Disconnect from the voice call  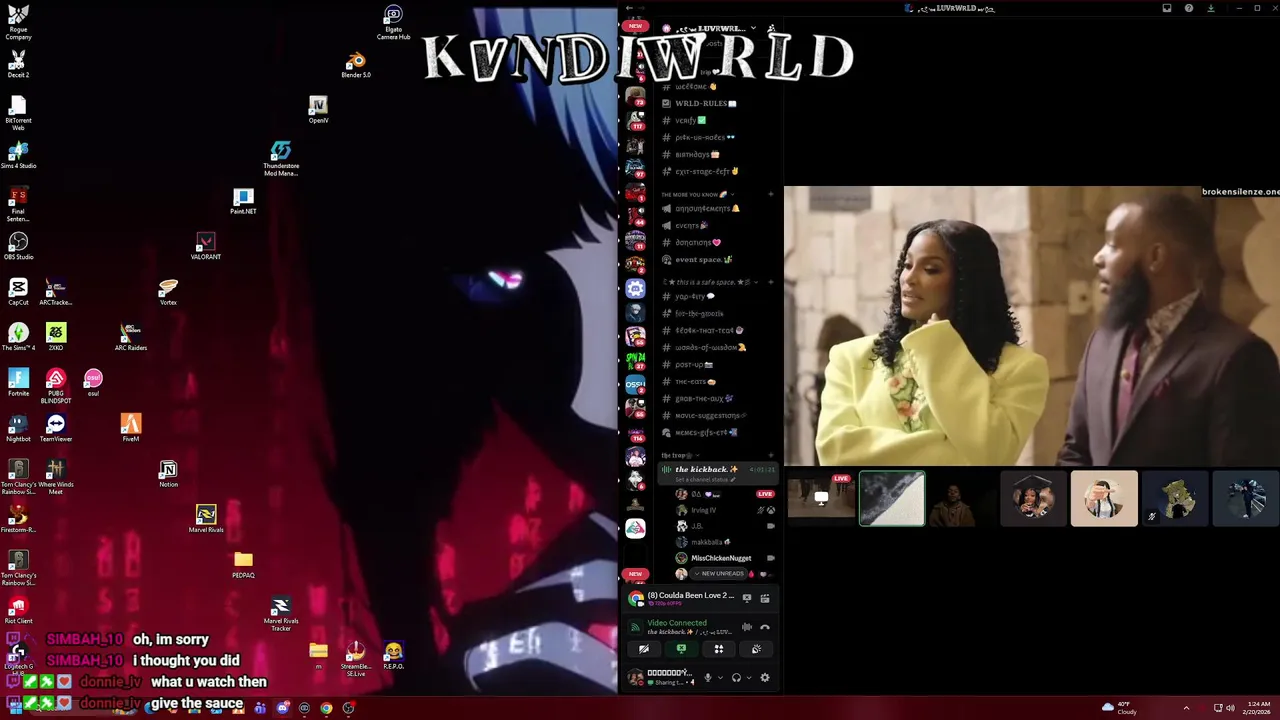765,628
